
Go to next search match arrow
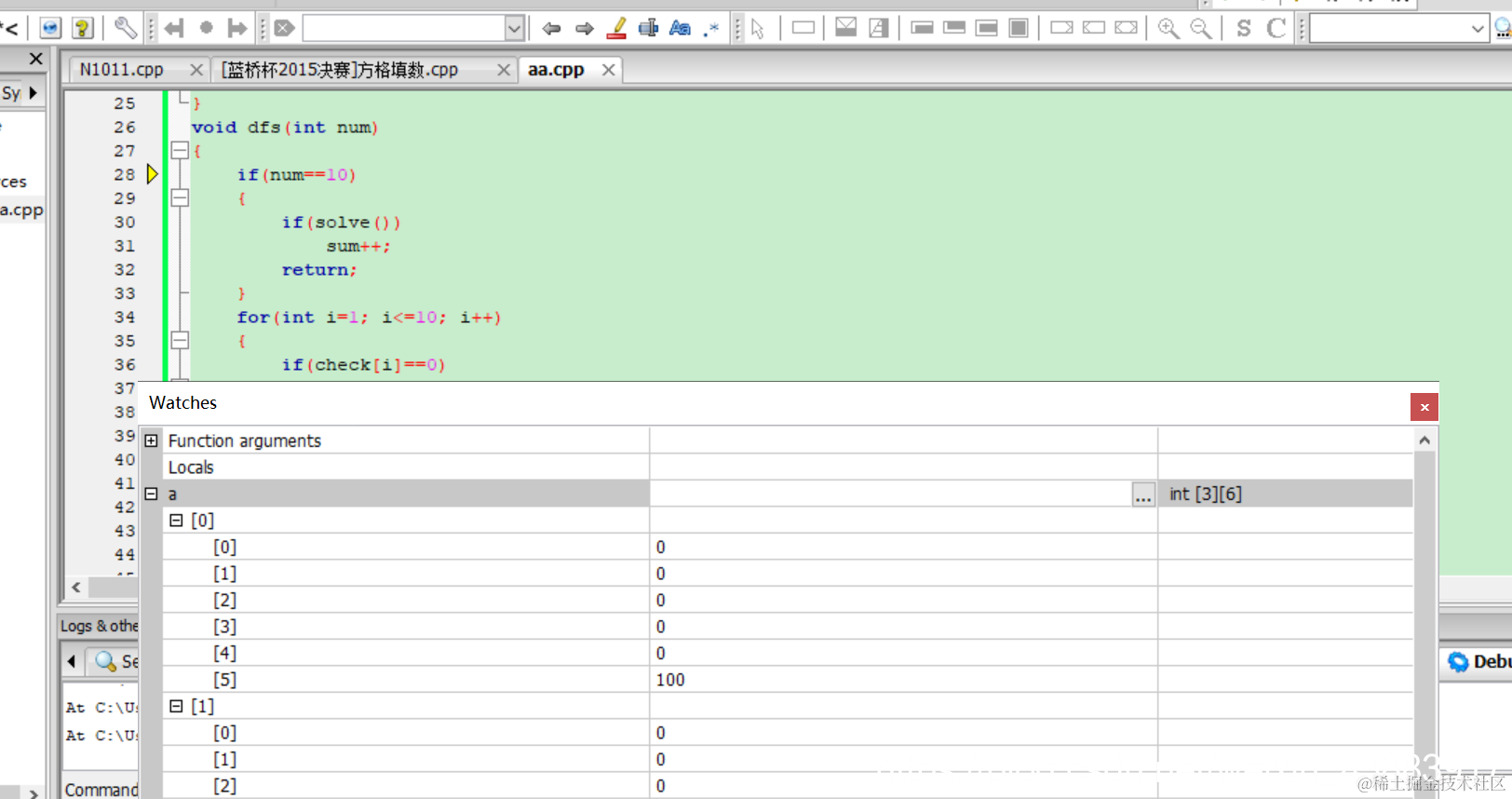coord(584,29)
